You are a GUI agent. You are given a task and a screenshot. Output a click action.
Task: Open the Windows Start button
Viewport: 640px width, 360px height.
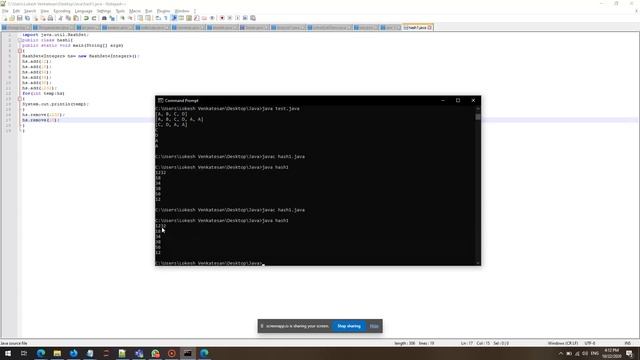point(8,353)
